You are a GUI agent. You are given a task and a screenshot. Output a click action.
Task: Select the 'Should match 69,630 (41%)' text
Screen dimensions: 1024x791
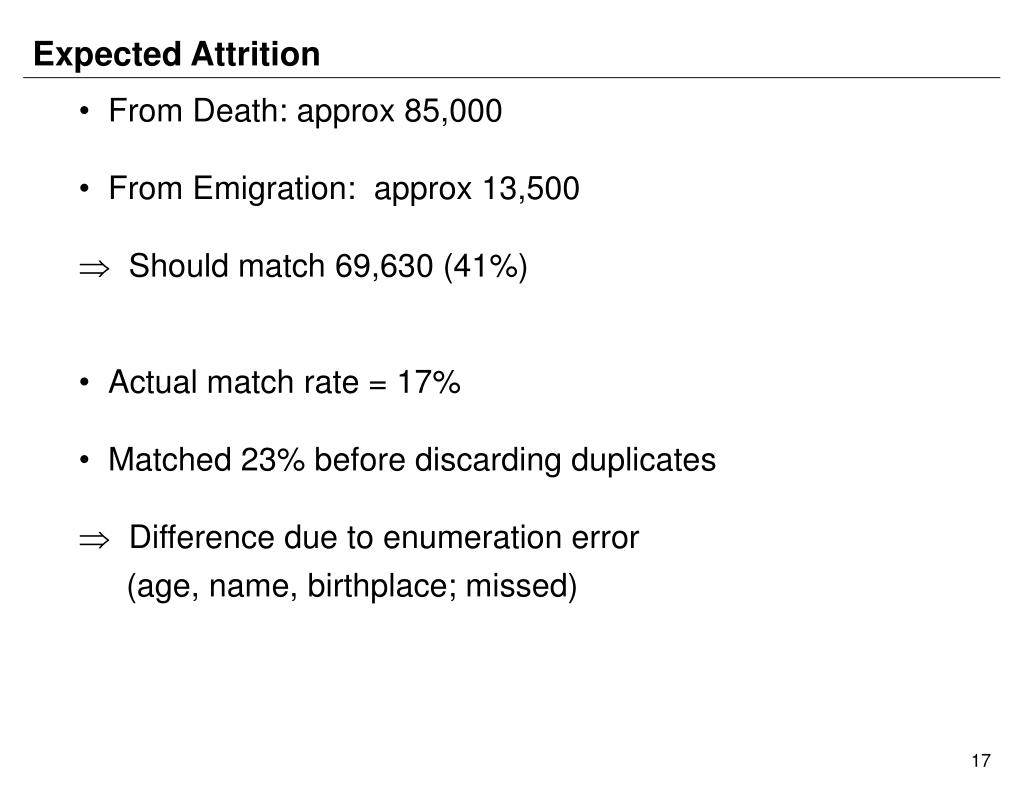pos(328,266)
